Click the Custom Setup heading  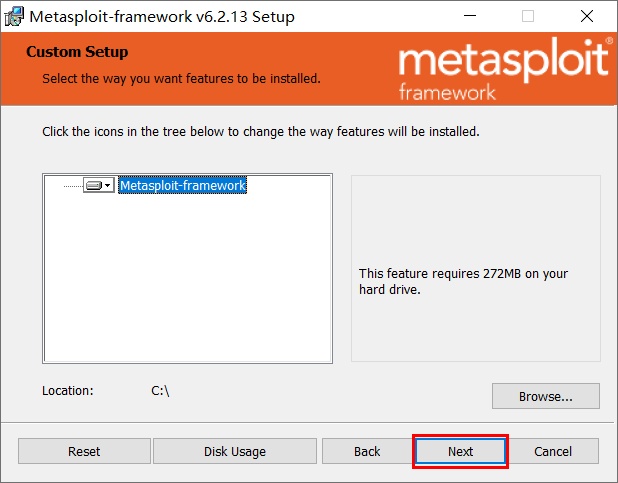click(x=77, y=52)
